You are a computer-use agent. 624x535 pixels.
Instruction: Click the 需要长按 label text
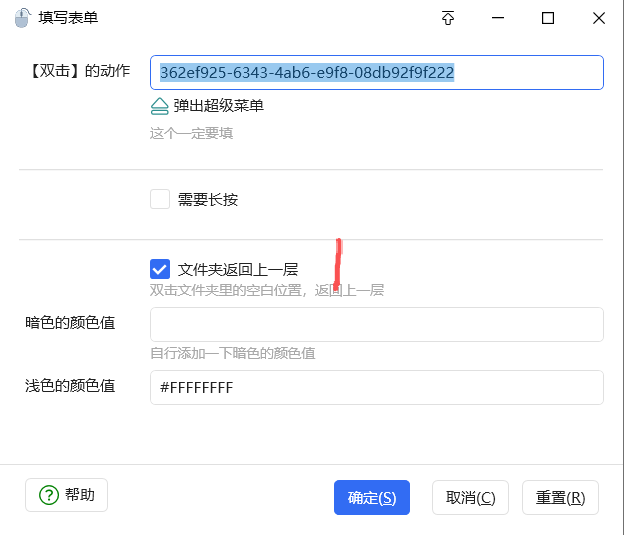point(208,199)
